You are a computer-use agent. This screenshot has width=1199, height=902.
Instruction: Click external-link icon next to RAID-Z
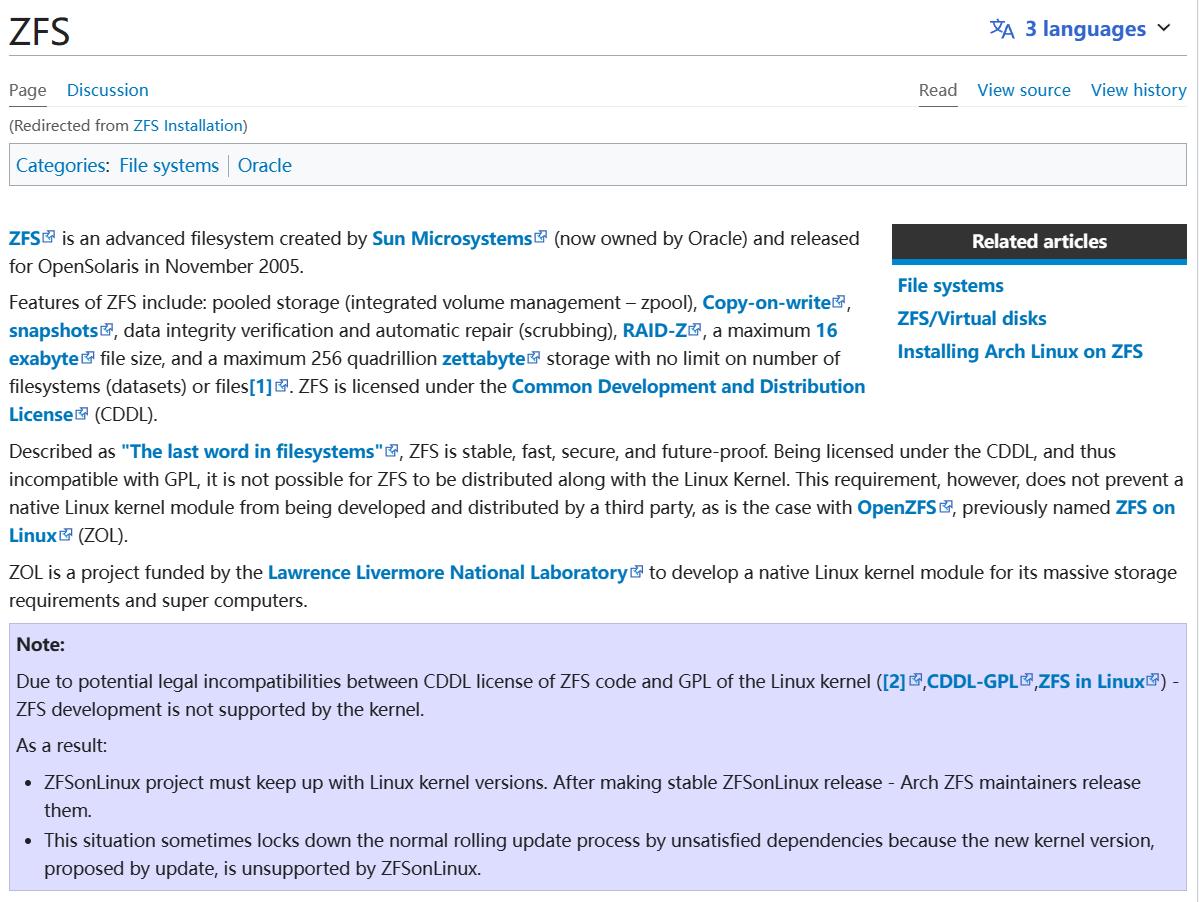695,330
